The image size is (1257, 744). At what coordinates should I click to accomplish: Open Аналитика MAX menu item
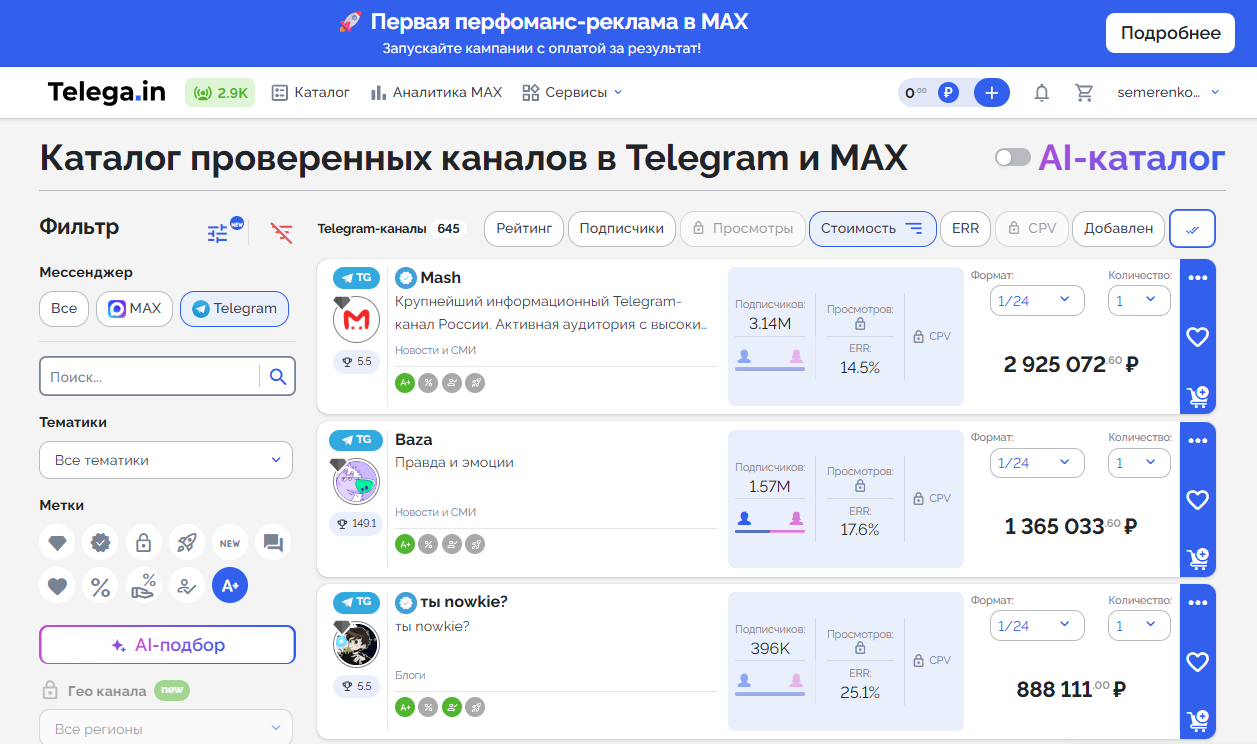[436, 92]
